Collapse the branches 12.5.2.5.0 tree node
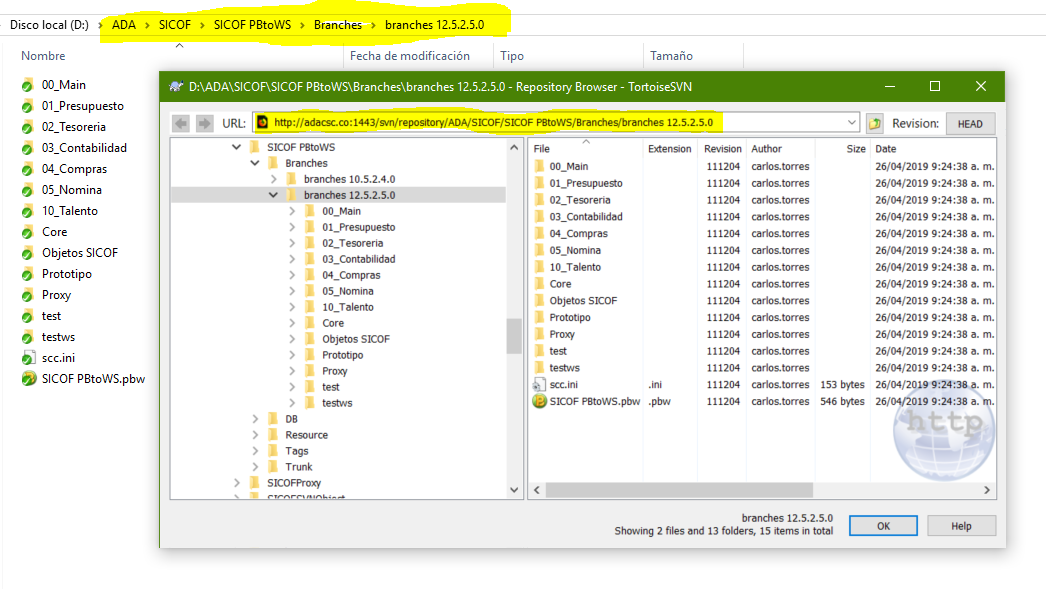This screenshot has width=1046, height=589. pos(274,195)
